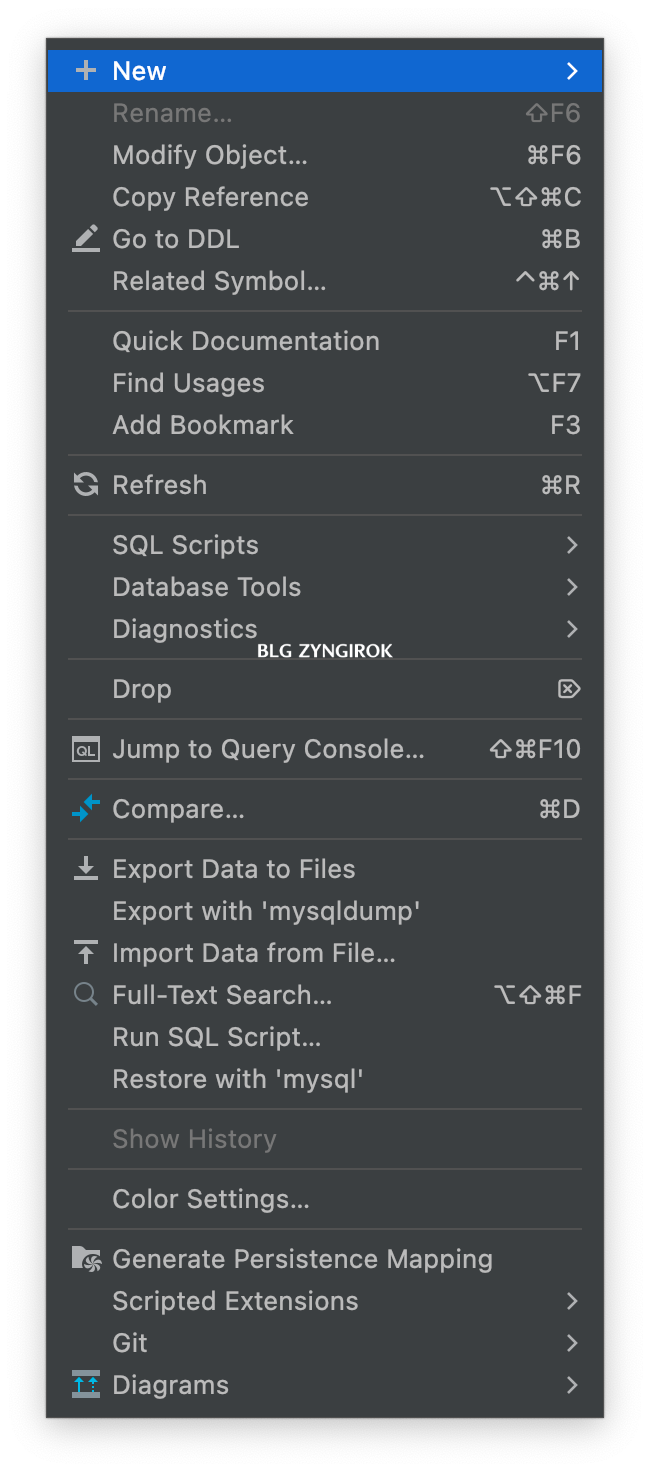Click the Refresh circular arrows icon

click(86, 485)
